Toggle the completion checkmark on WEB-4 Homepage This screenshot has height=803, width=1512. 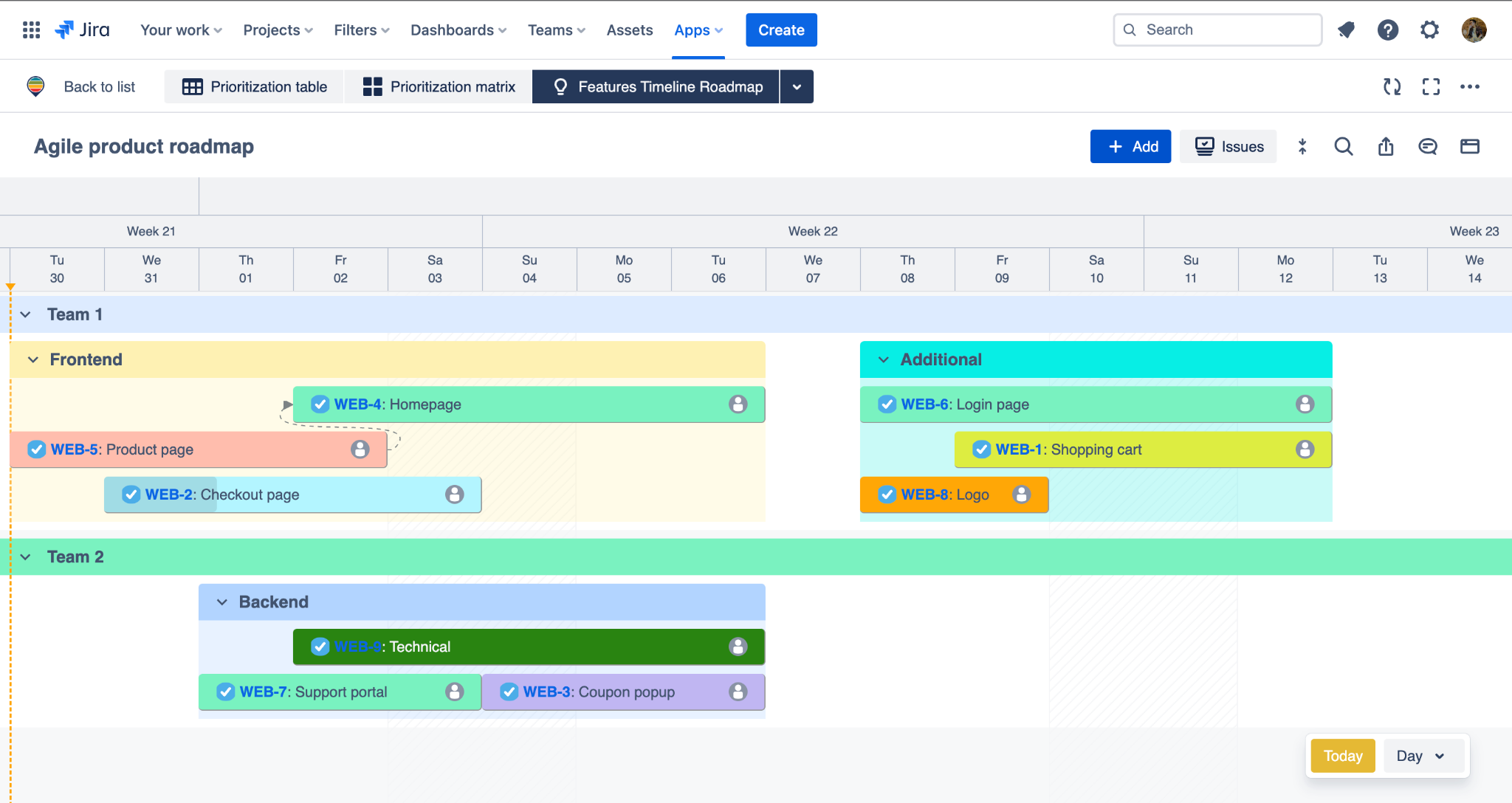click(x=320, y=404)
